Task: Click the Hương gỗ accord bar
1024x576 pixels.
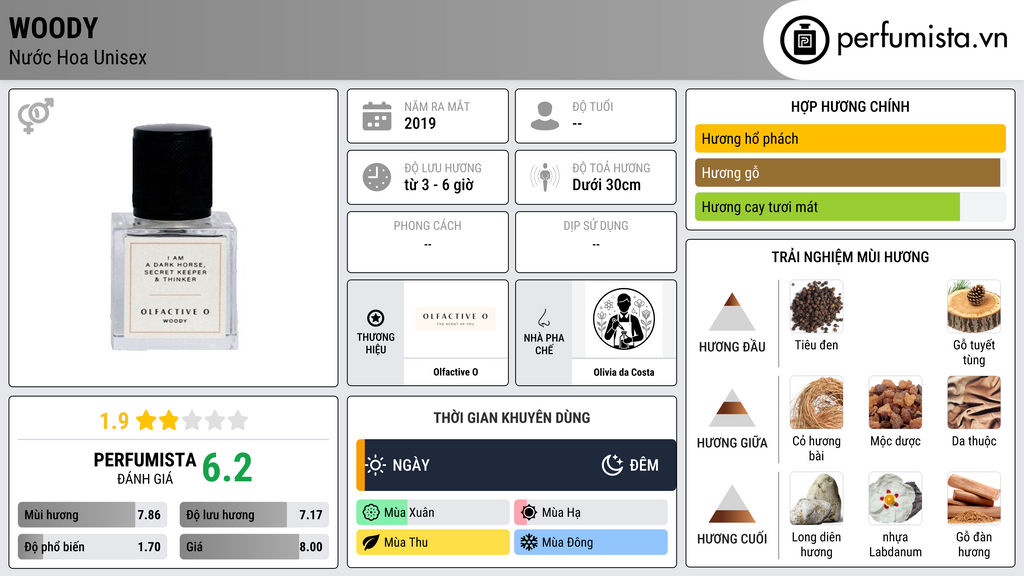Action: pos(850,172)
